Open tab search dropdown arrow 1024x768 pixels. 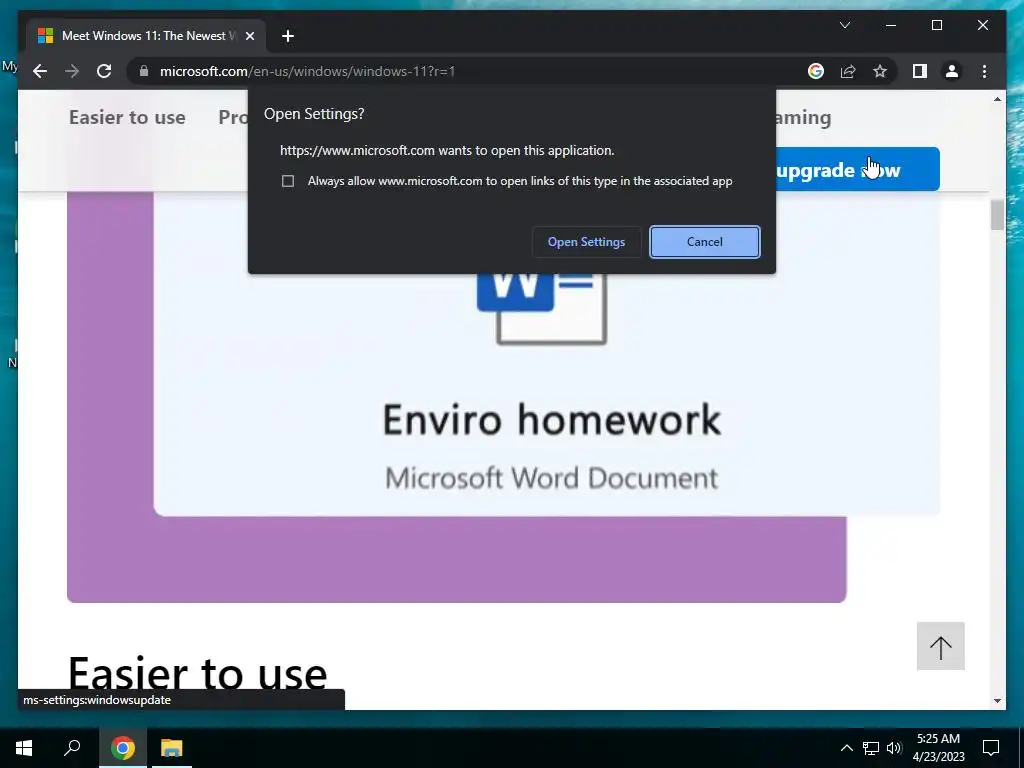tap(844, 25)
